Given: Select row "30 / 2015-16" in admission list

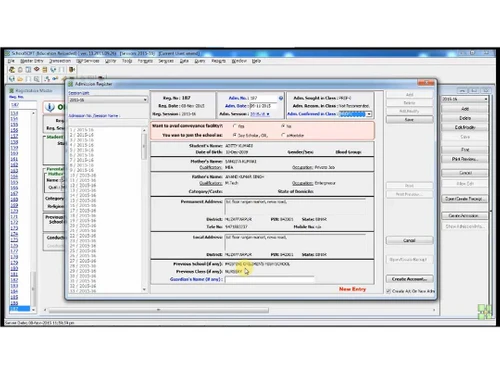Looking at the screenshot, I should point(83,276).
